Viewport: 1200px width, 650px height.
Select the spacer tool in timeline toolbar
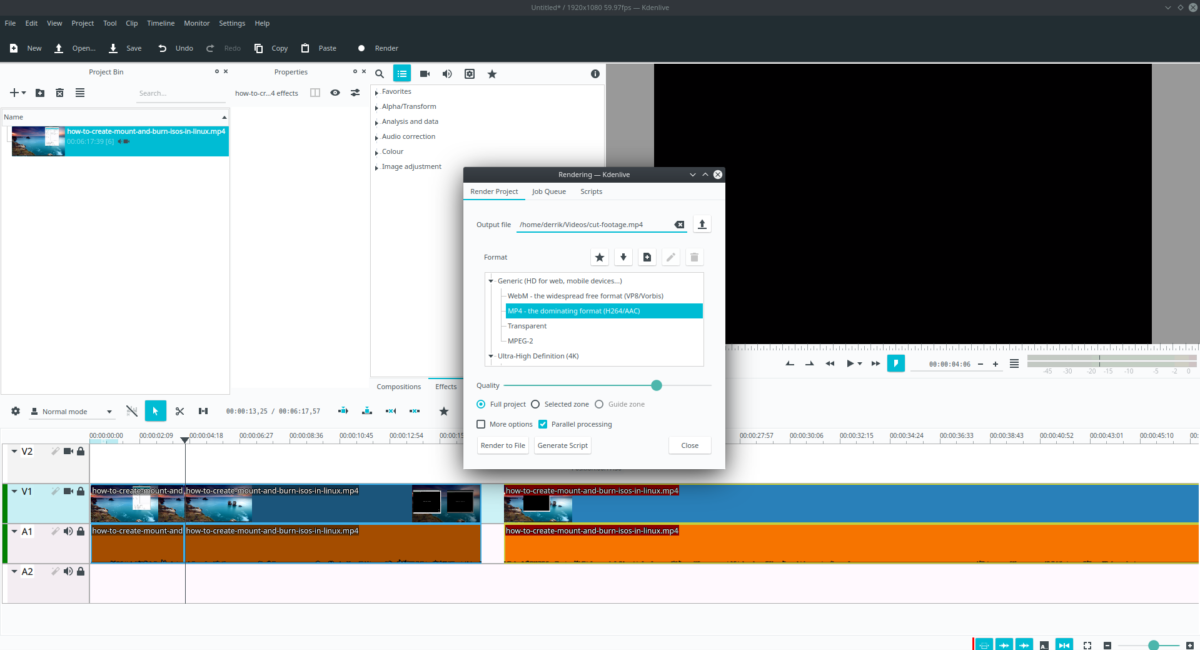pos(203,411)
